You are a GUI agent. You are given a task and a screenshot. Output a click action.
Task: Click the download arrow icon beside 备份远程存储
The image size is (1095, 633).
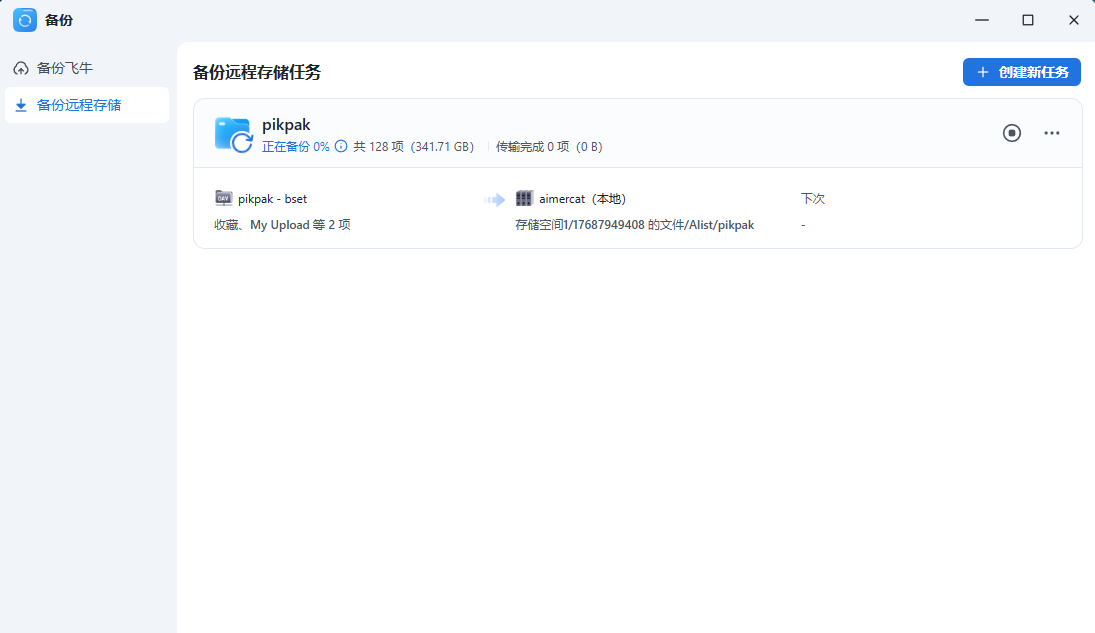(21, 106)
